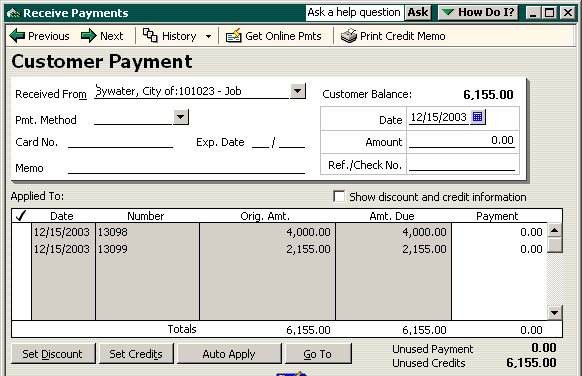Click Payment cell for invoice 13098
This screenshot has height=376, width=582.
tap(499, 232)
